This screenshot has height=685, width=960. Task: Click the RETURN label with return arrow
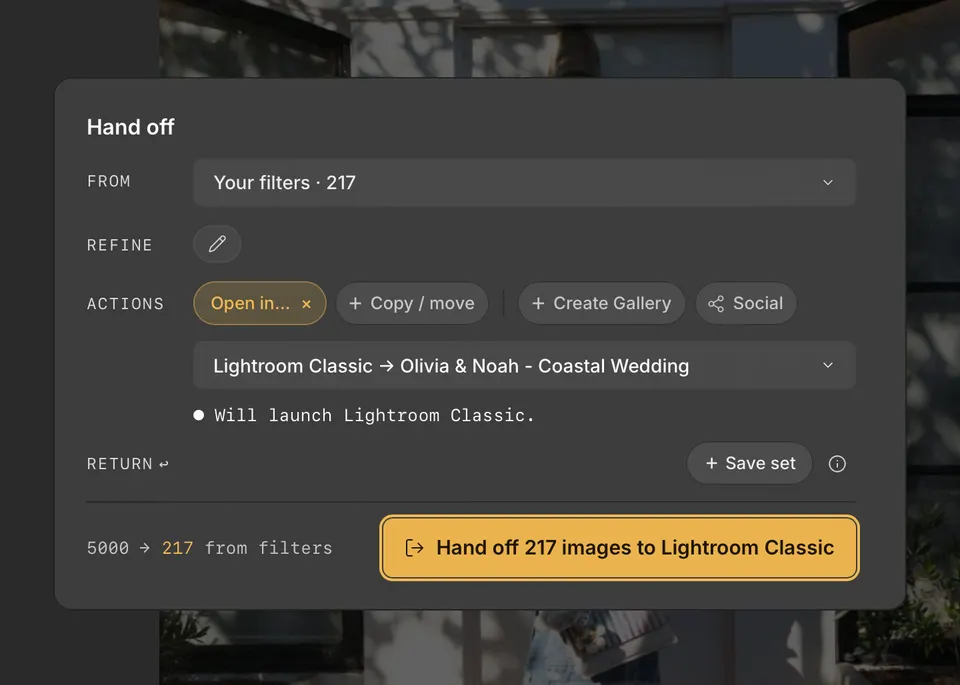coord(128,464)
